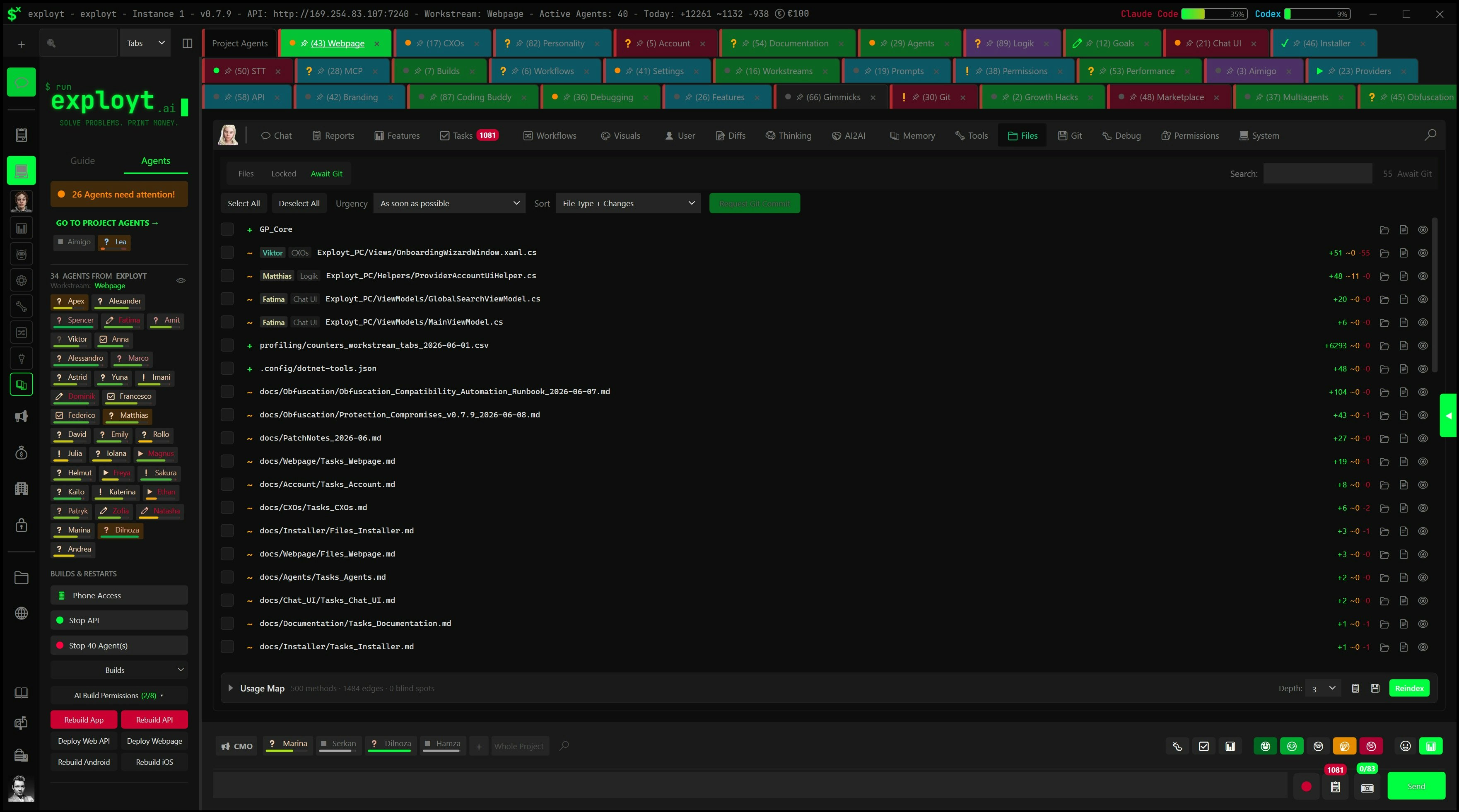Open the money bag sidebar icon

coord(22,453)
